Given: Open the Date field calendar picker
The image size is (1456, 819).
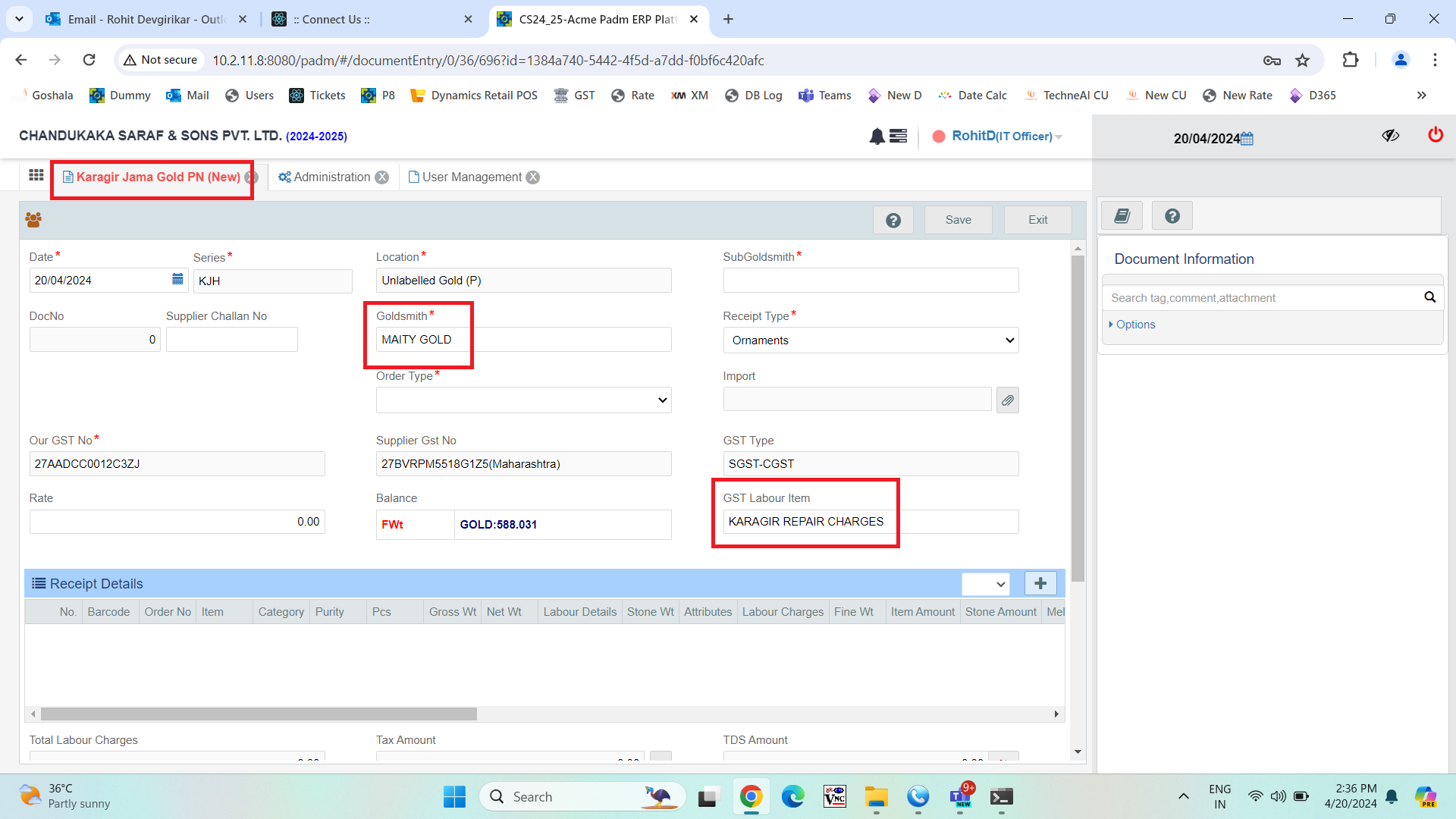Looking at the screenshot, I should coord(177,280).
